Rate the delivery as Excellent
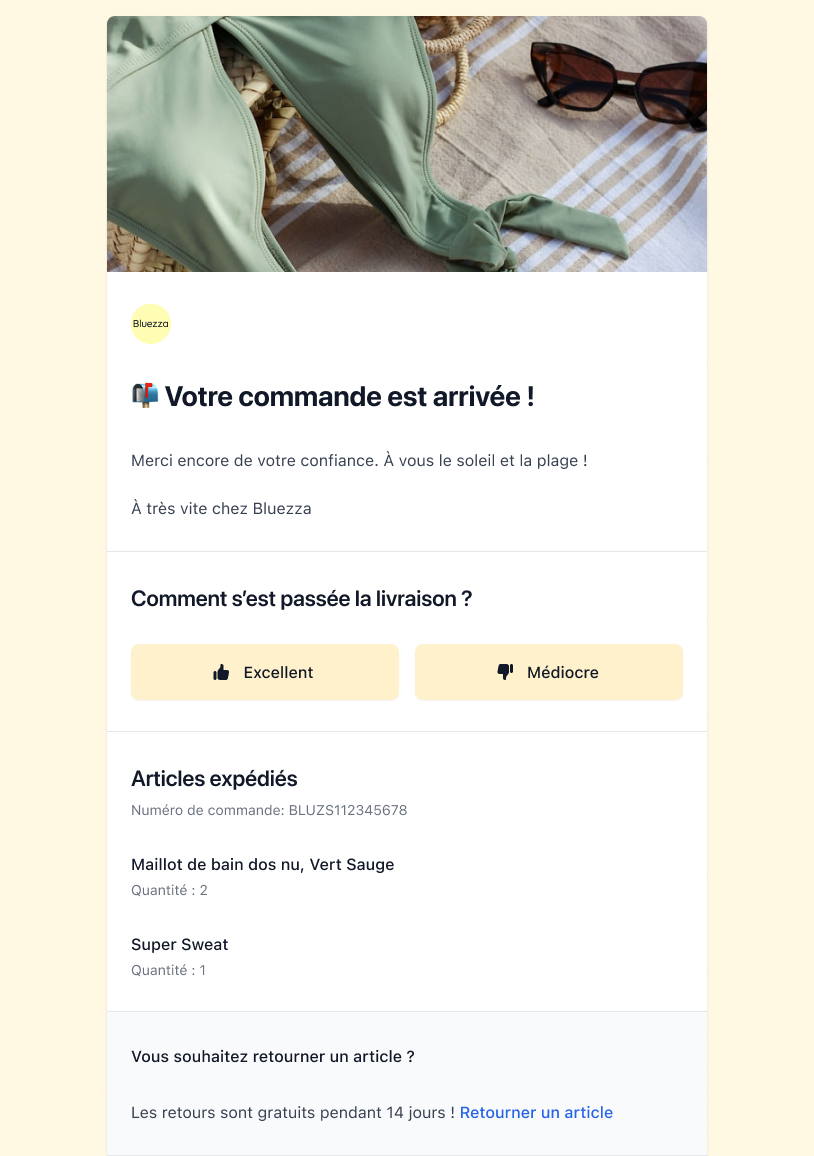This screenshot has width=814, height=1156. point(265,672)
